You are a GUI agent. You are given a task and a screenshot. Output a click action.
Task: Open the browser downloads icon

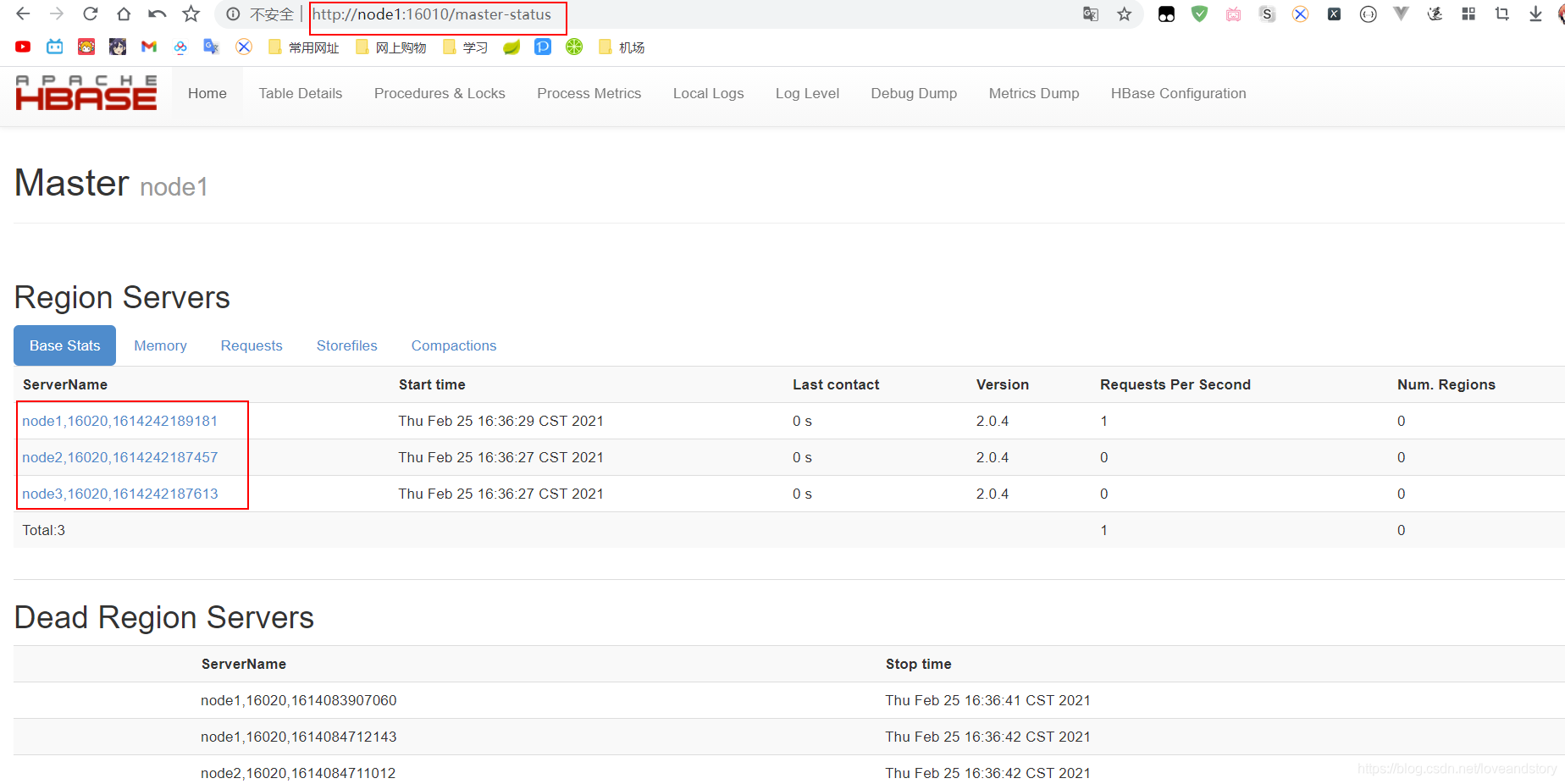pos(1535,14)
